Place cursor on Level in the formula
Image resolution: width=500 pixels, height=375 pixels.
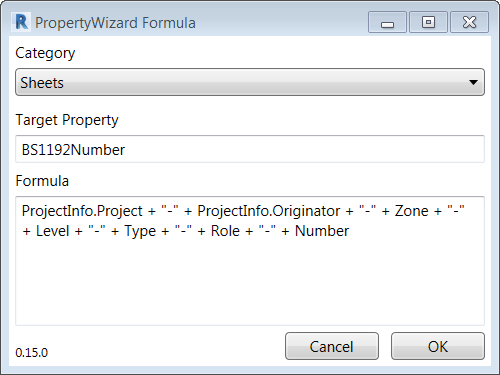[x=52, y=231]
